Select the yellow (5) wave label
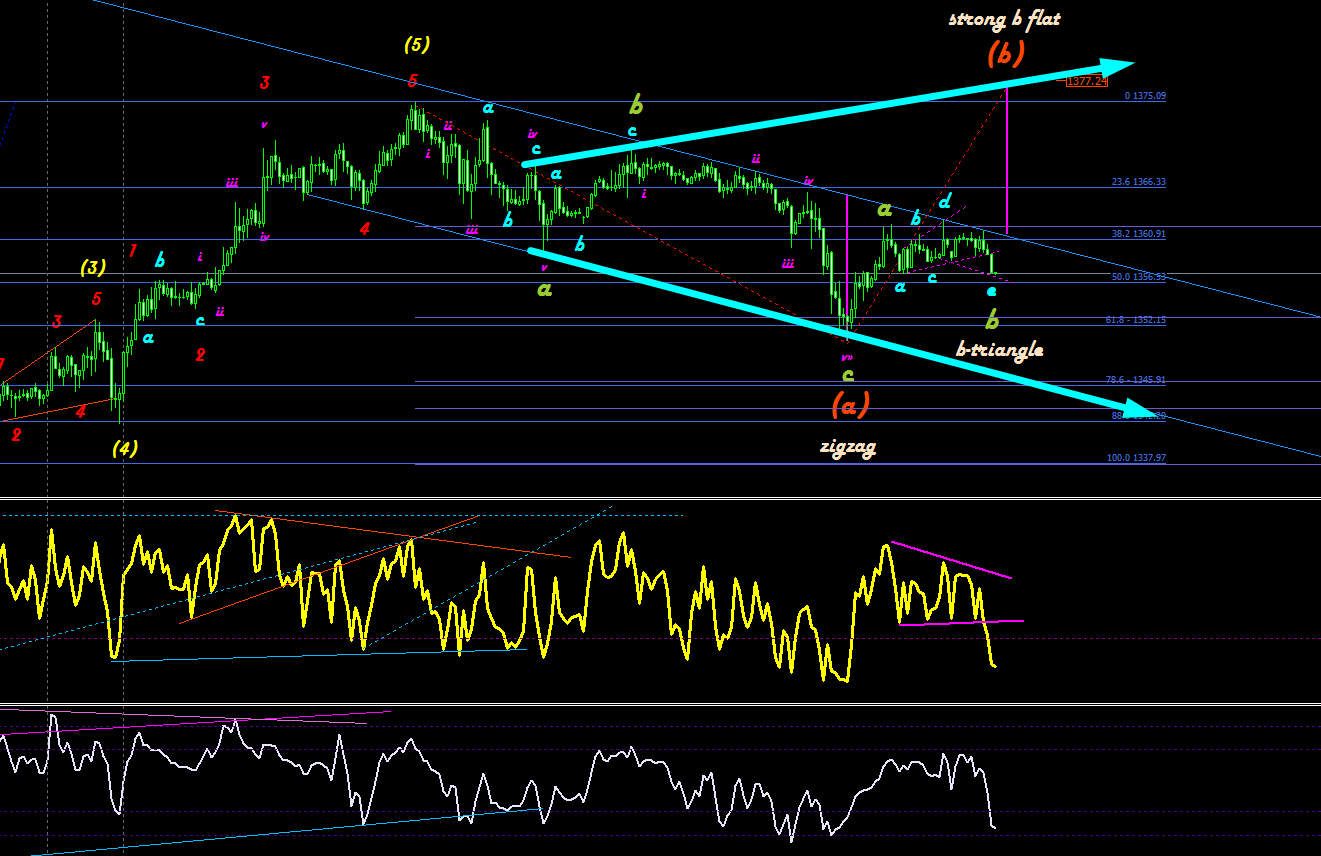The width and height of the screenshot is (1321, 856). tap(417, 43)
